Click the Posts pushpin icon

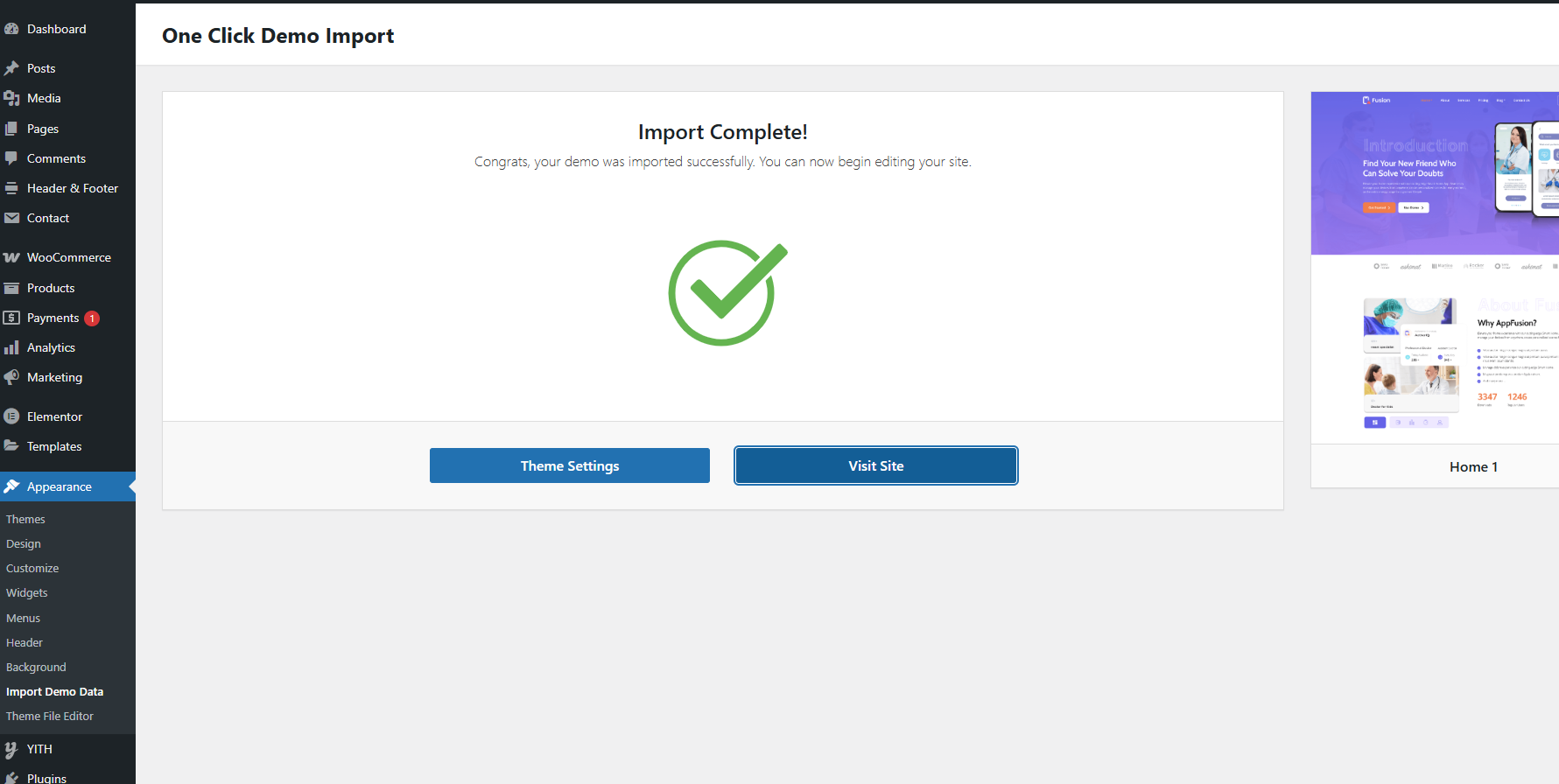(x=11, y=68)
